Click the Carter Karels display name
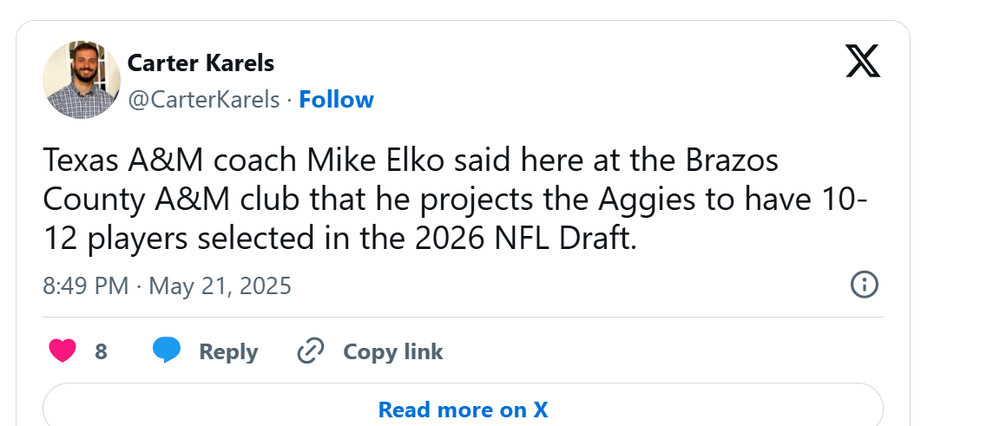The width and height of the screenshot is (1000, 426). click(x=201, y=63)
